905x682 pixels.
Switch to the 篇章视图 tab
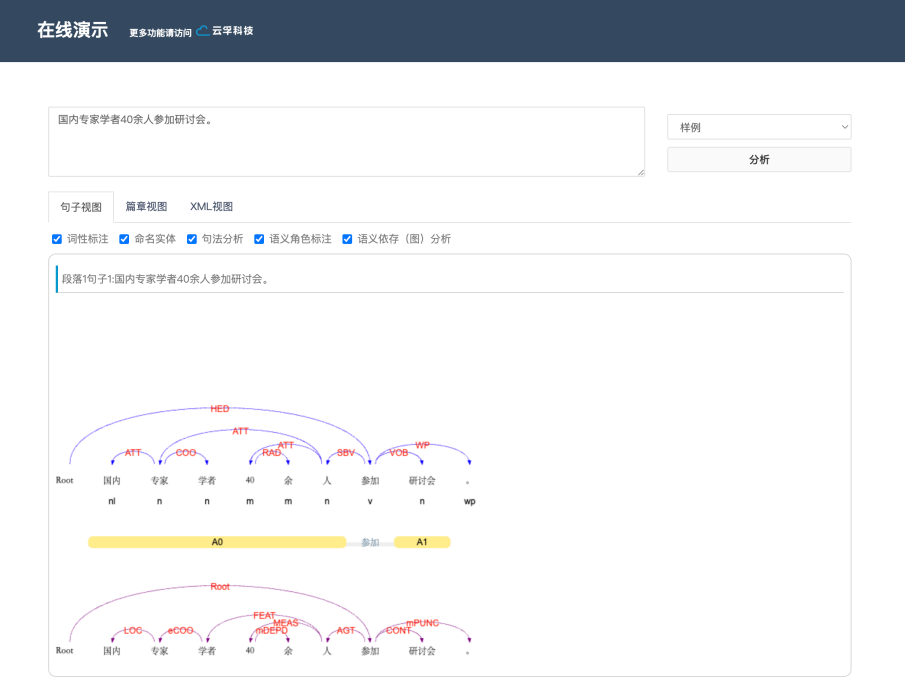pos(146,207)
